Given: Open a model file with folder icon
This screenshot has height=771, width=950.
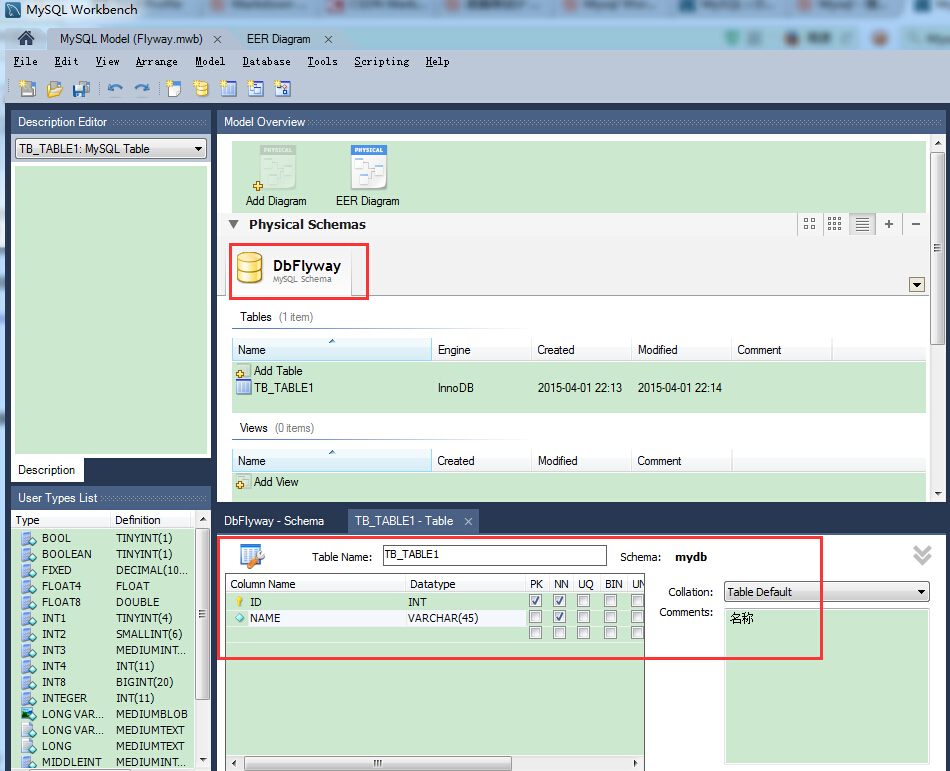Looking at the screenshot, I should pyautogui.click(x=55, y=89).
